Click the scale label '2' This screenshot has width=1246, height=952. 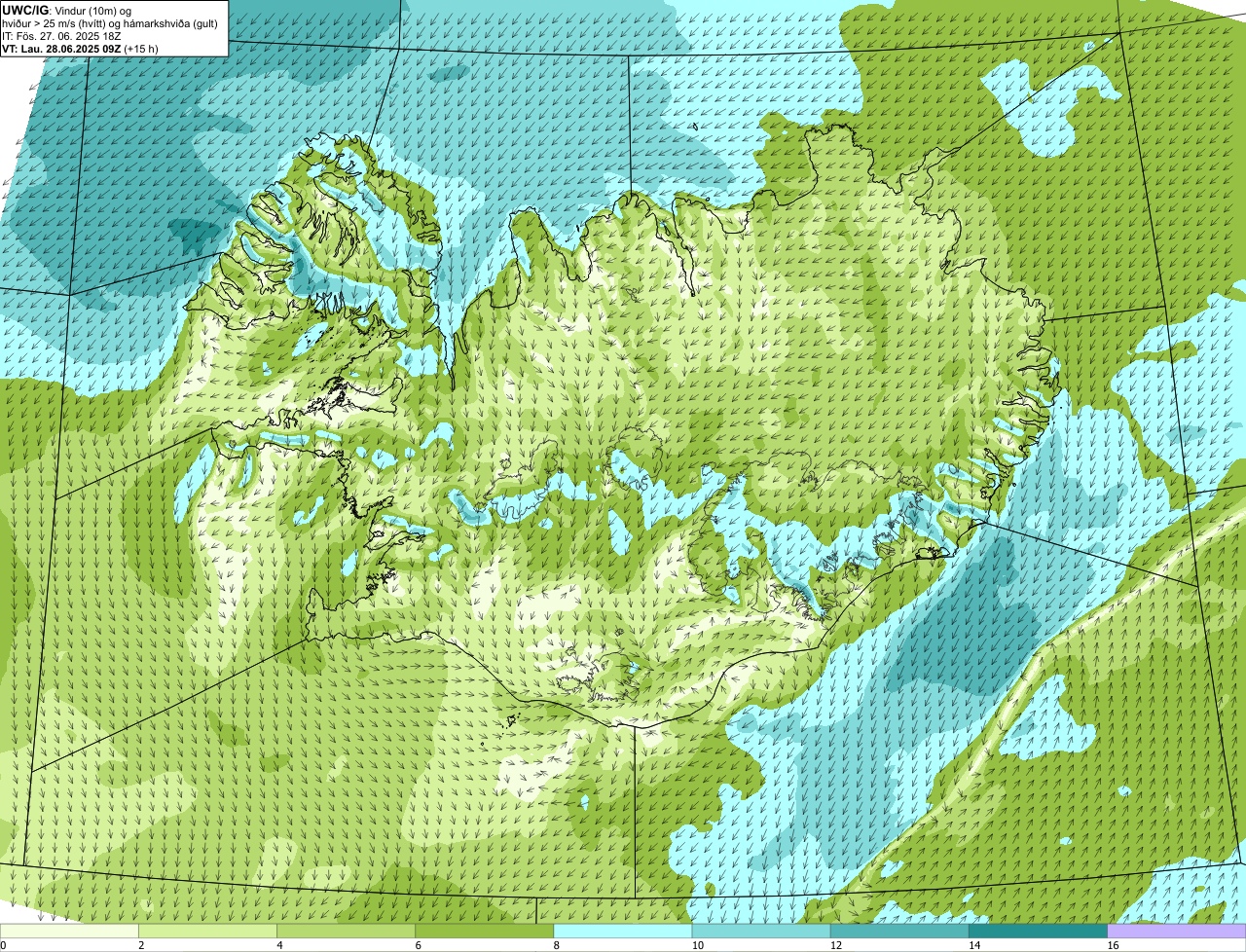[141, 945]
